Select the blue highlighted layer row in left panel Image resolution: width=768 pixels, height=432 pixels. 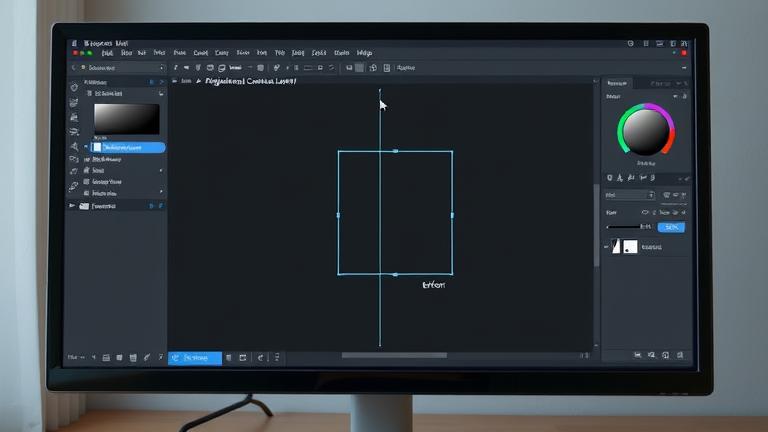click(128, 147)
